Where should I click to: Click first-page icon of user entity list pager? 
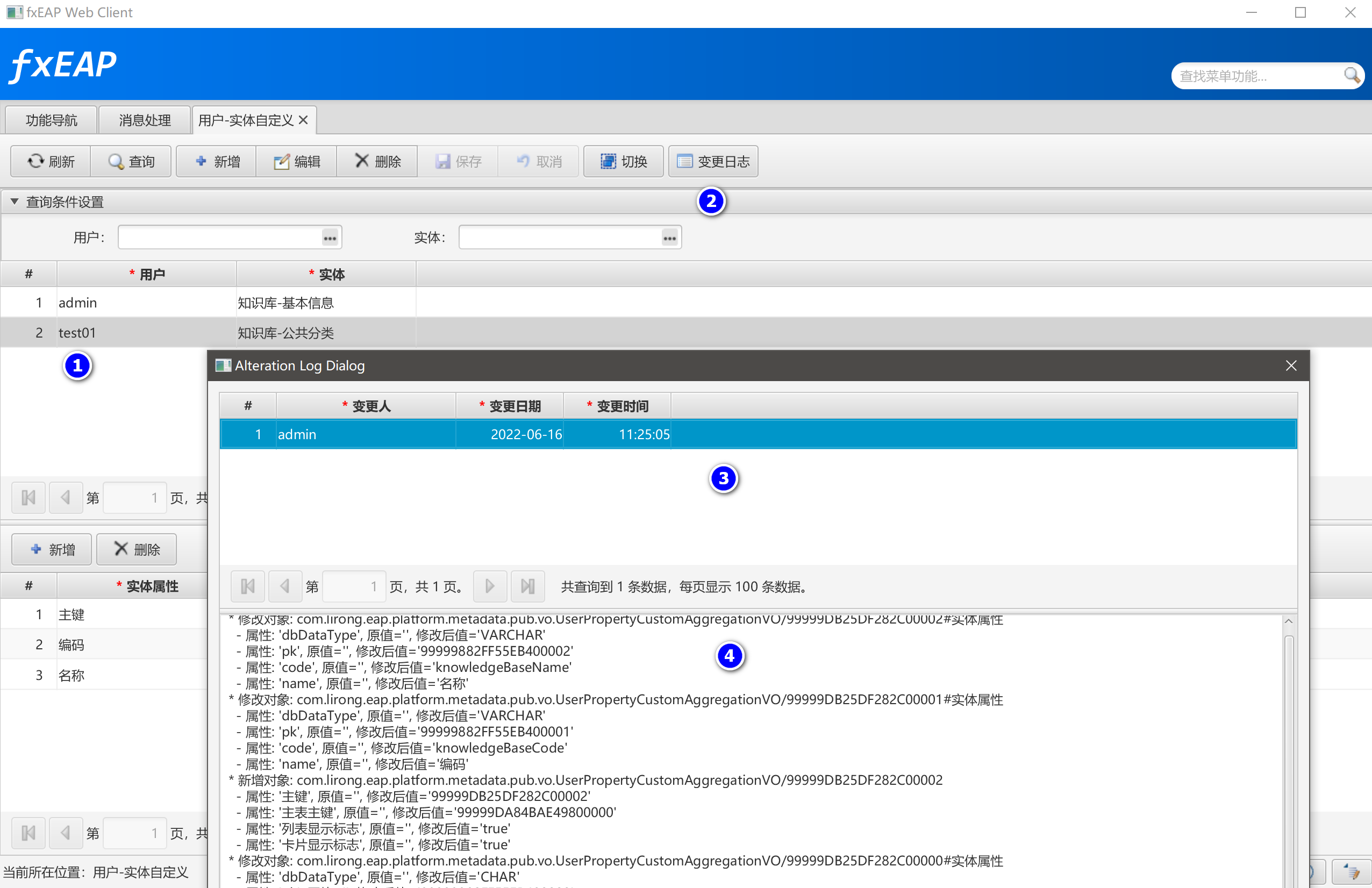pos(28,497)
